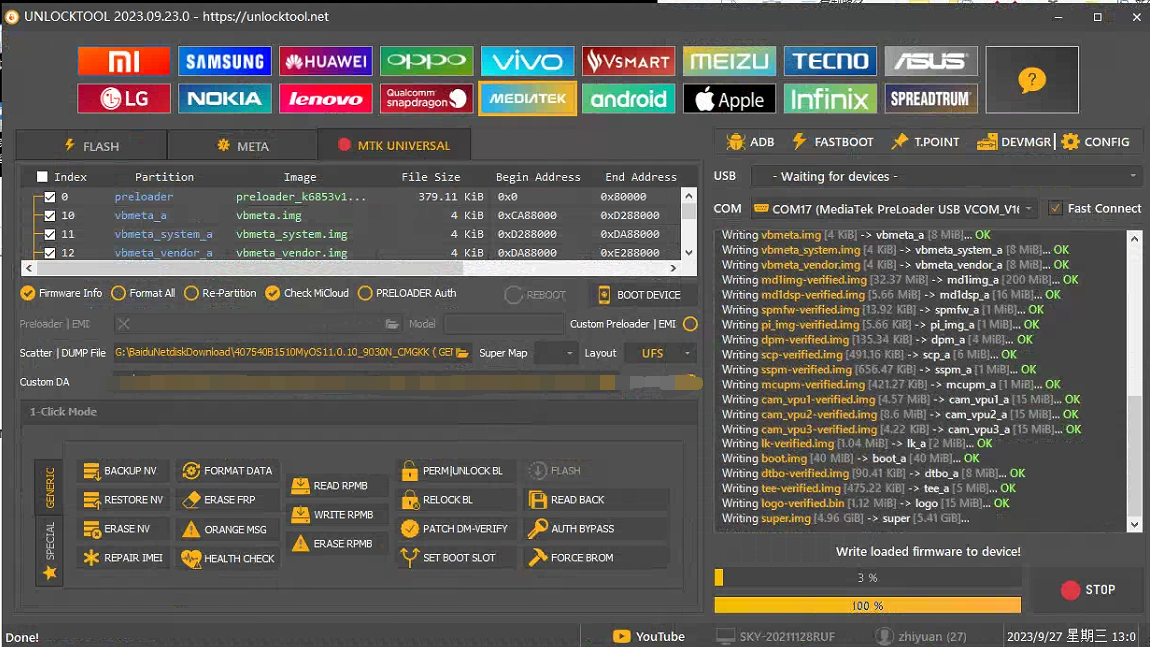This screenshot has height=647, width=1150.
Task: Open the USB device dropdown
Action: tap(947, 176)
